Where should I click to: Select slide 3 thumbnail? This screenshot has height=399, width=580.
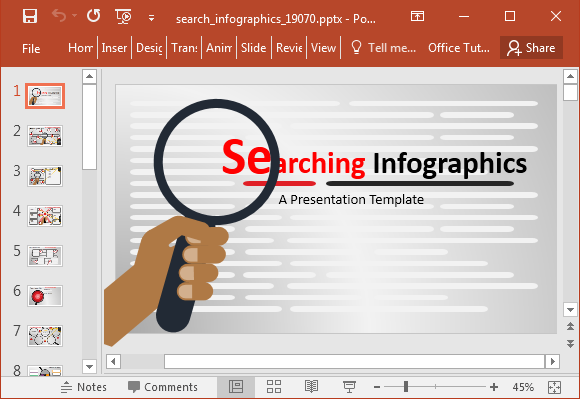(45, 176)
